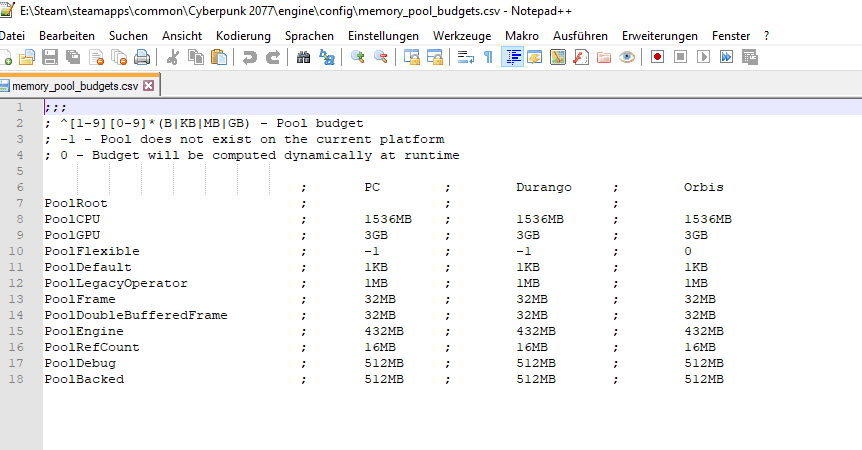This screenshot has height=450, width=862.
Task: Open the ? help menu
Action: (x=766, y=36)
